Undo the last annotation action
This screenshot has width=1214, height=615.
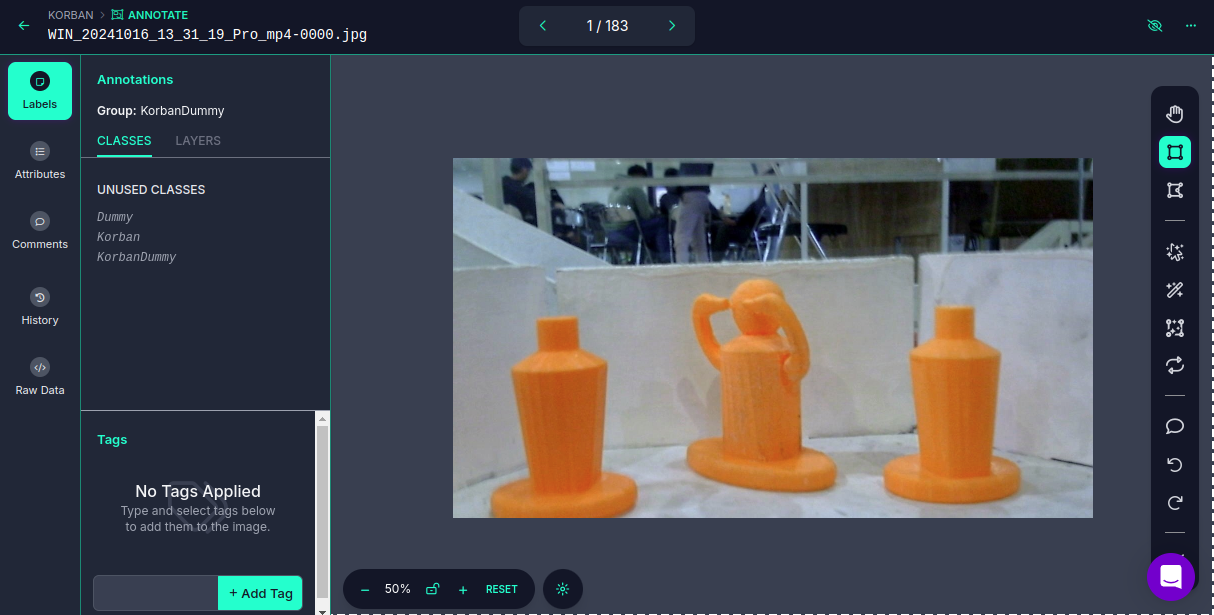[x=1175, y=465]
